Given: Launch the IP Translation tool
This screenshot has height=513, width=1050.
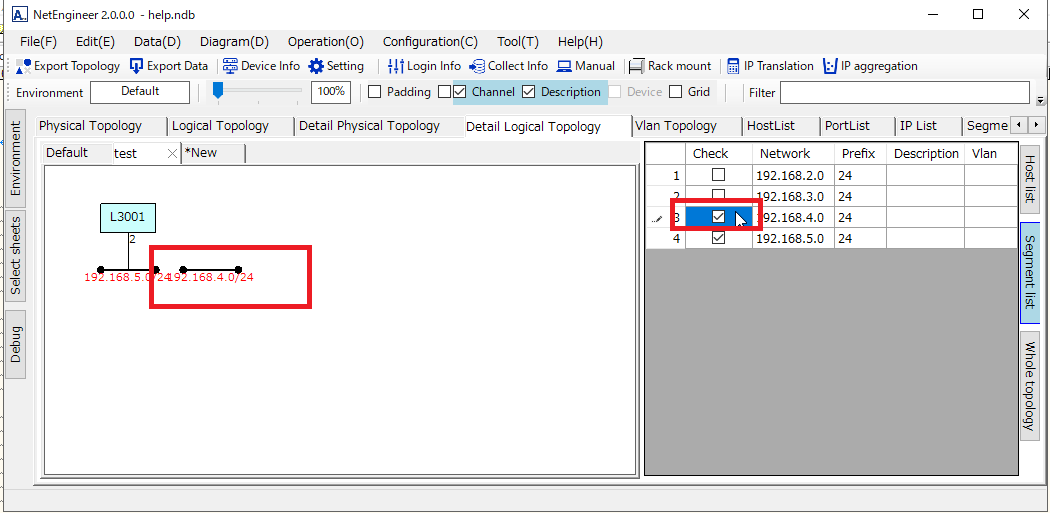Looking at the screenshot, I should (x=733, y=66).
